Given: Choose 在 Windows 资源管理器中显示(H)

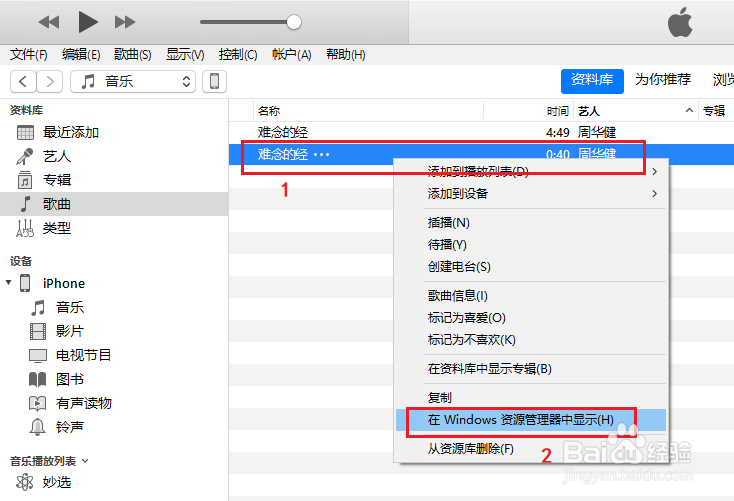Looking at the screenshot, I should pyautogui.click(x=532, y=420).
